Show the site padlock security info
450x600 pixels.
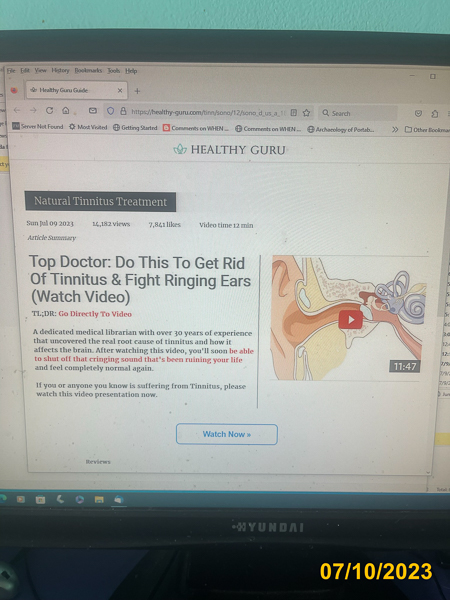tap(123, 111)
